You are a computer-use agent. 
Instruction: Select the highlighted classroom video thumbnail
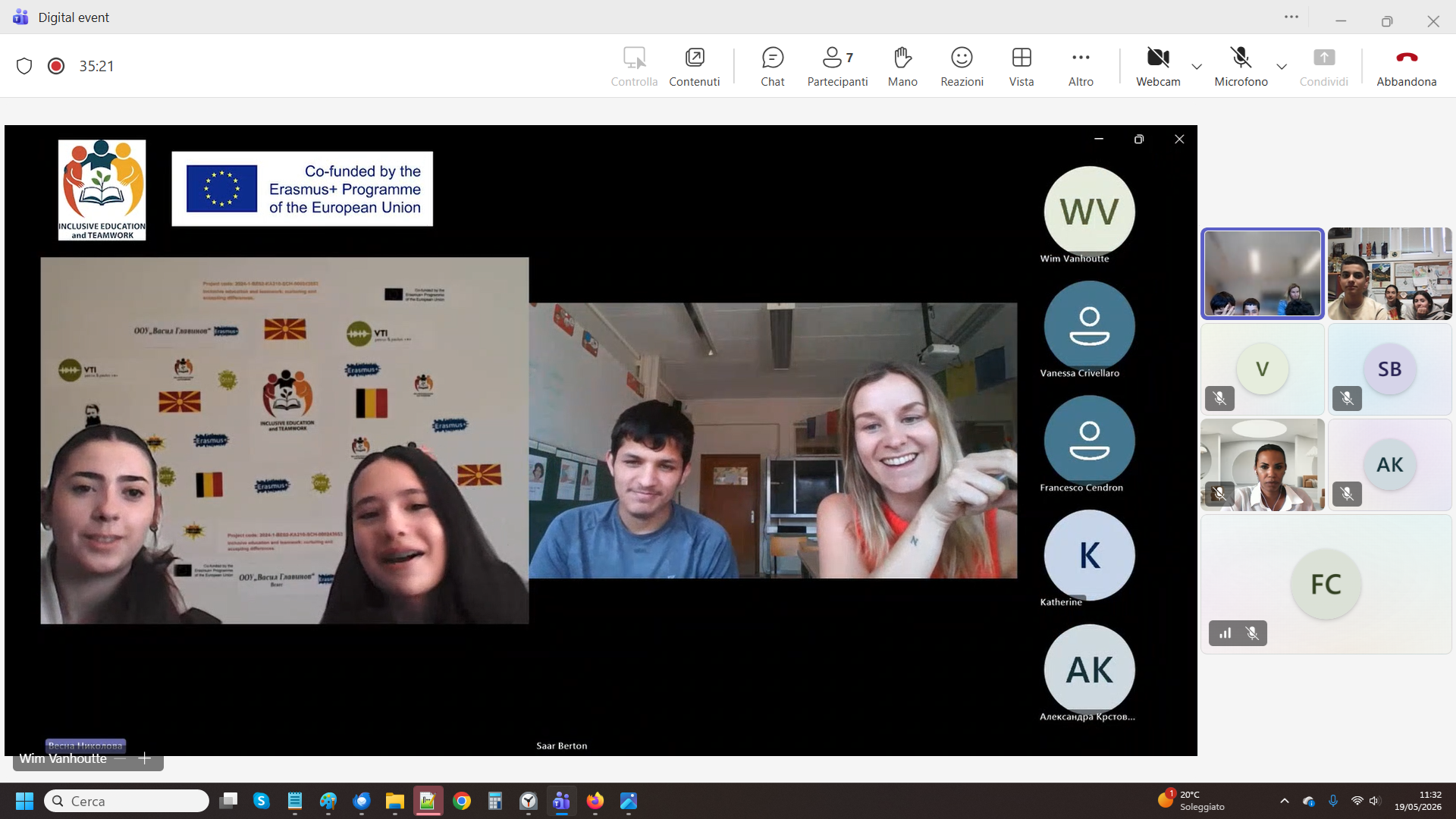(x=1263, y=274)
